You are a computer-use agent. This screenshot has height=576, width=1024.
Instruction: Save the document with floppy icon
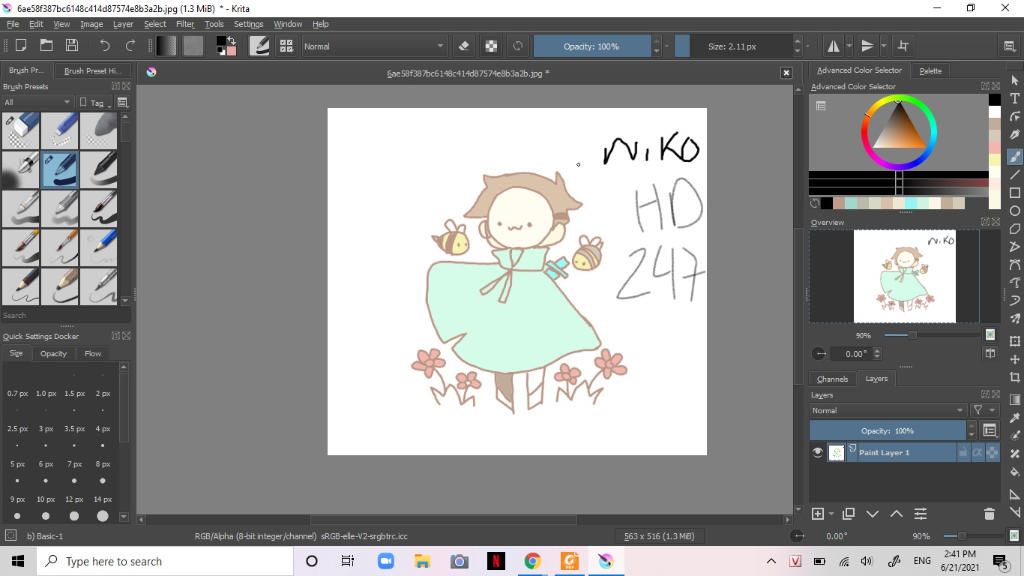click(72, 46)
